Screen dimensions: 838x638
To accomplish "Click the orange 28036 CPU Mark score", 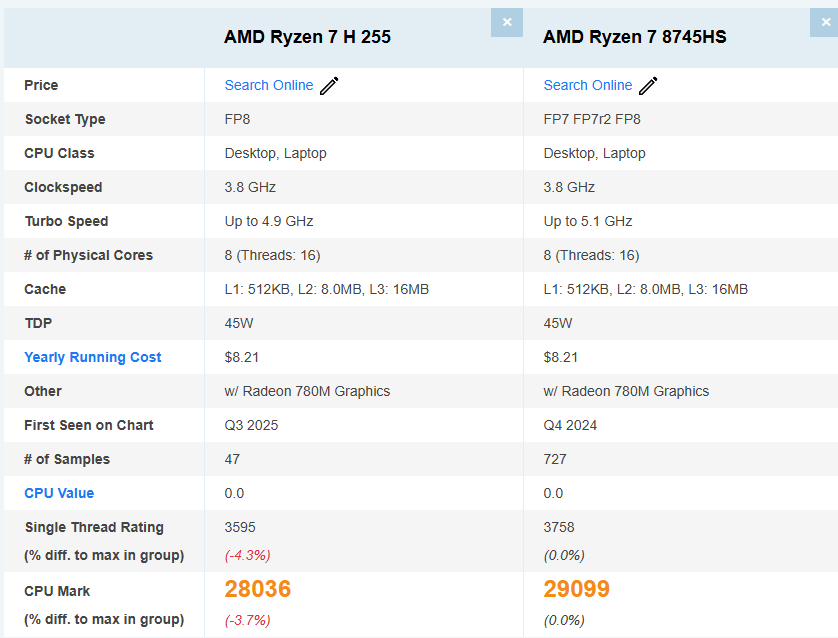I will tap(257, 589).
